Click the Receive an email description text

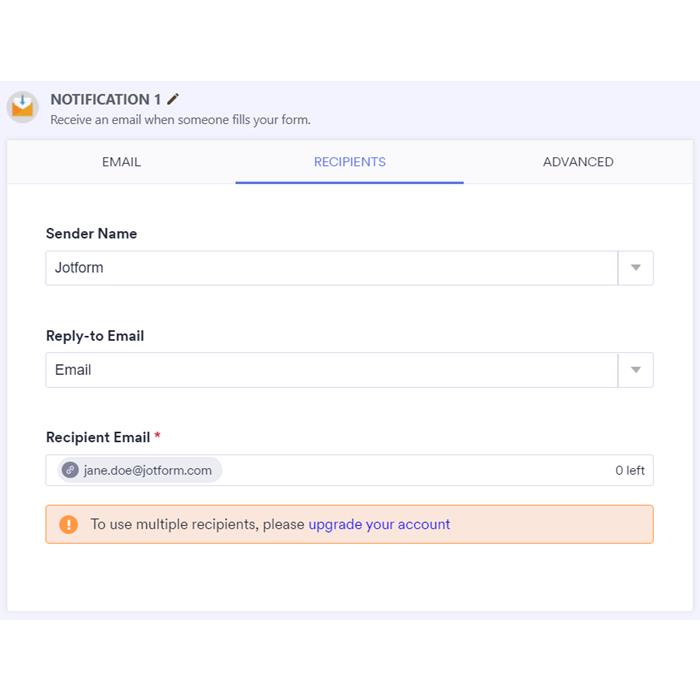point(180,120)
